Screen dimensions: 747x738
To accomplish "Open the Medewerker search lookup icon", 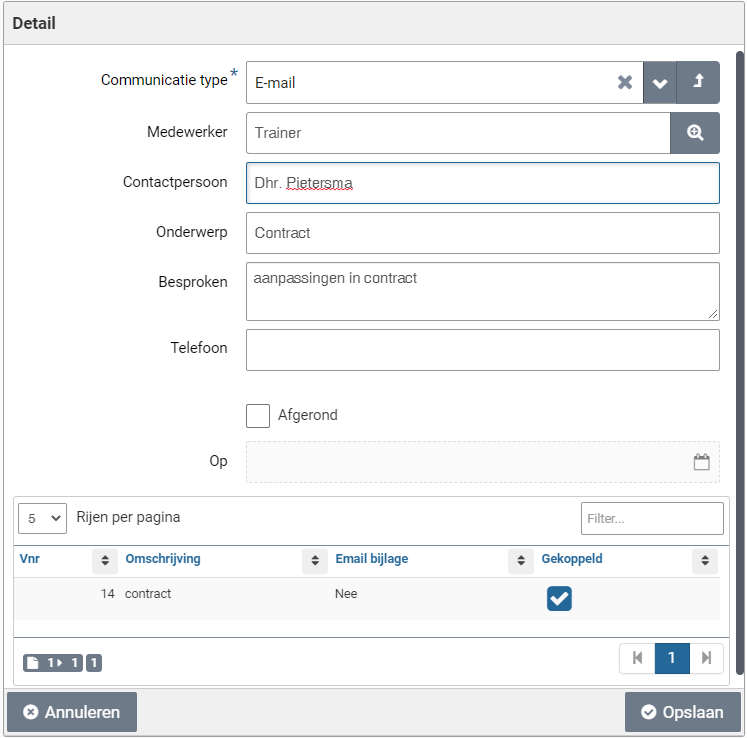I will pyautogui.click(x=695, y=133).
